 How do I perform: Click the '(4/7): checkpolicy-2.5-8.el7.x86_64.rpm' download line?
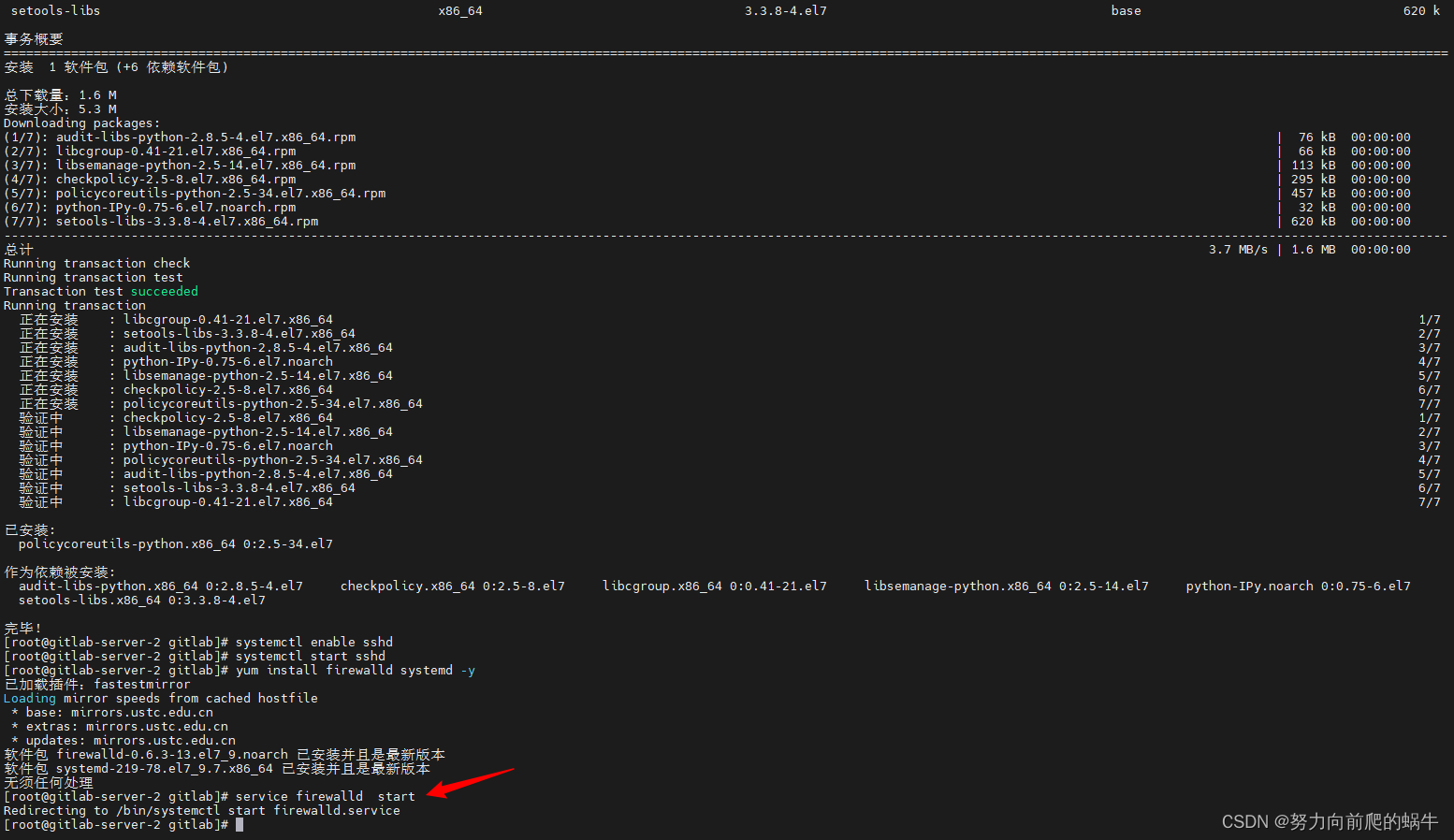150,180
